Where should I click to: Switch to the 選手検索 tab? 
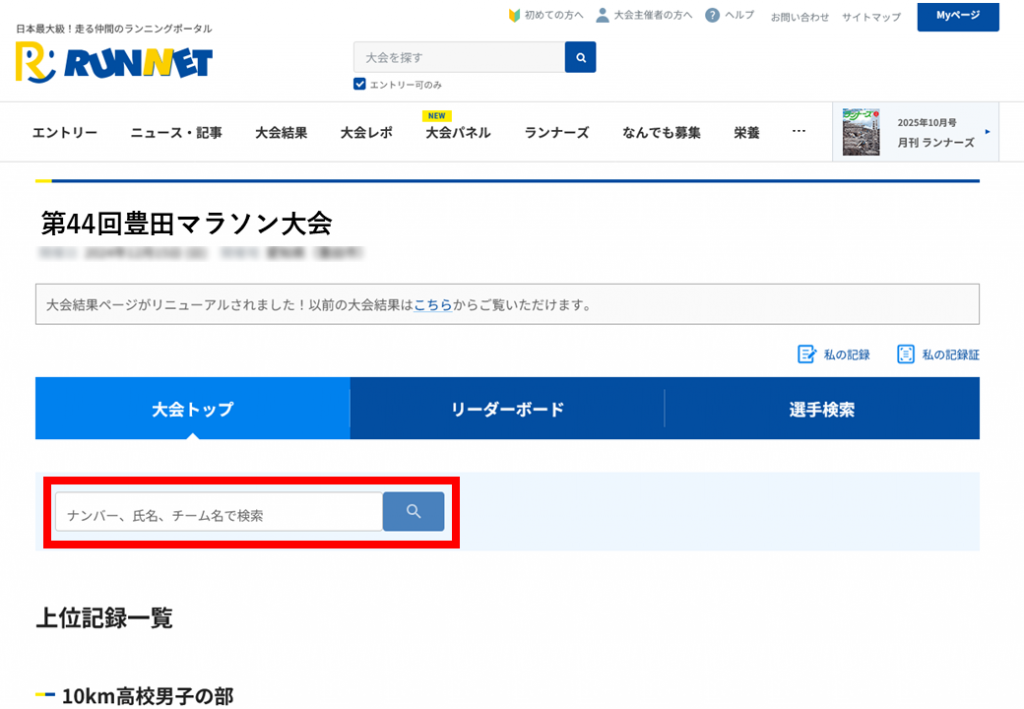(821, 409)
